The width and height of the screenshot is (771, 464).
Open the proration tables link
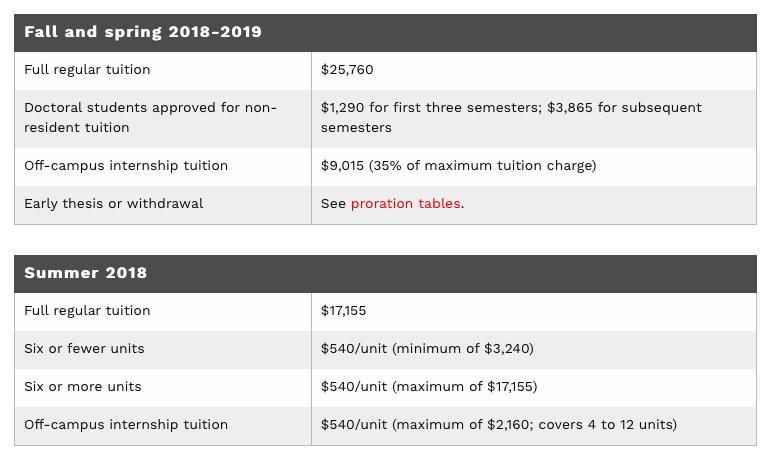pyautogui.click(x=405, y=203)
